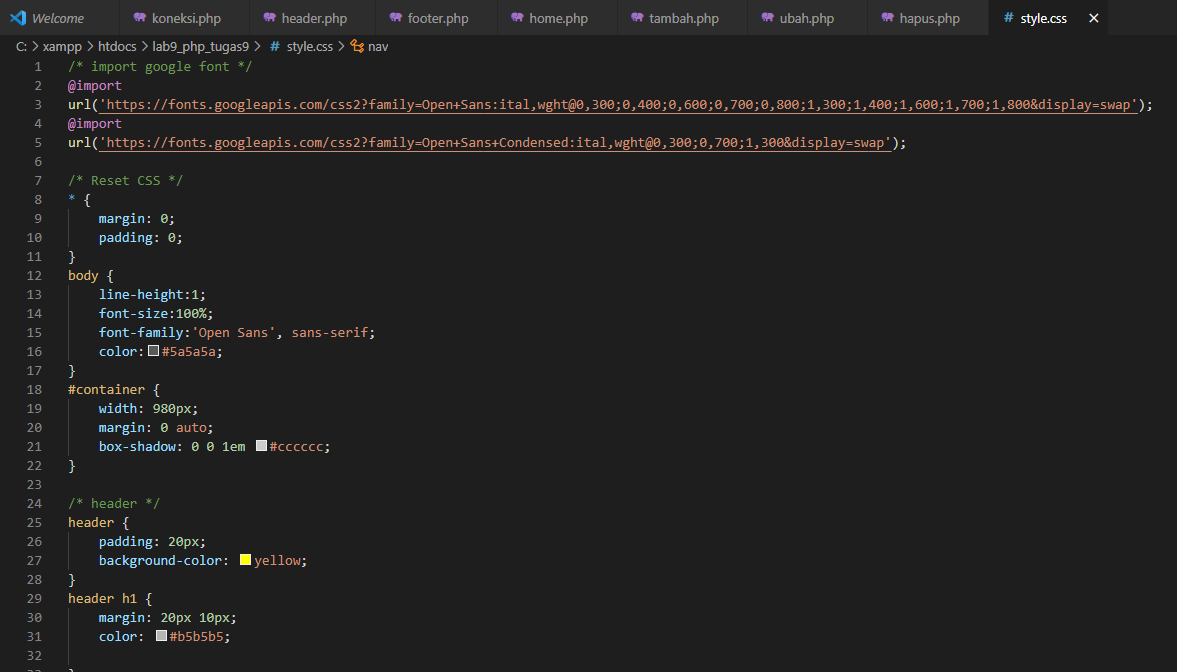Viewport: 1177px width, 672px height.
Task: Open the xampp breadcrumb dropdown
Action: (x=62, y=46)
